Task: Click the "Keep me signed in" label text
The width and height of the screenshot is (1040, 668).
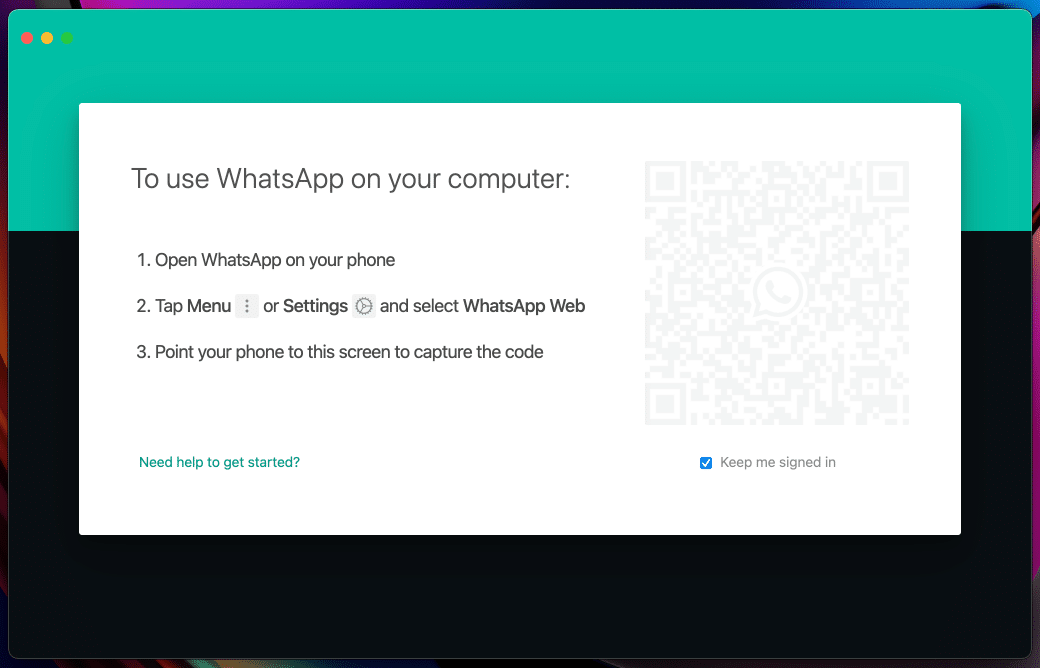Action: (777, 462)
